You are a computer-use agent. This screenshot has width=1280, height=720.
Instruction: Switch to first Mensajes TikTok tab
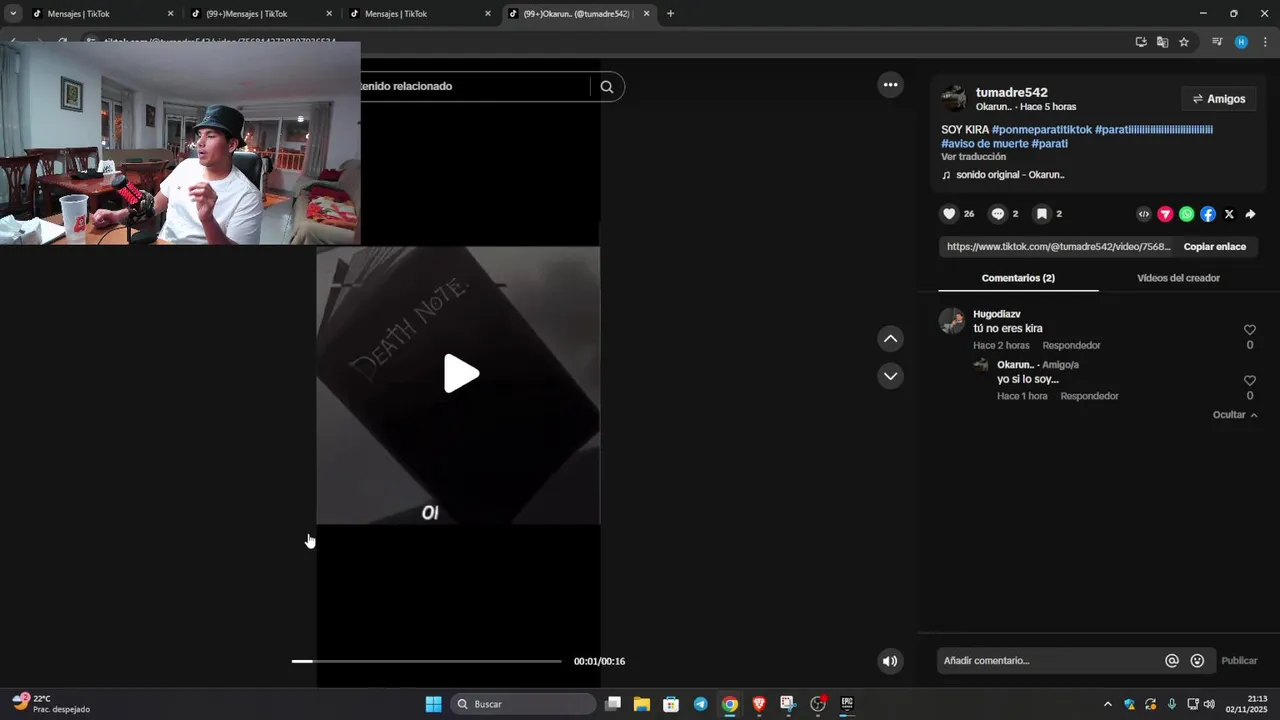coord(100,14)
